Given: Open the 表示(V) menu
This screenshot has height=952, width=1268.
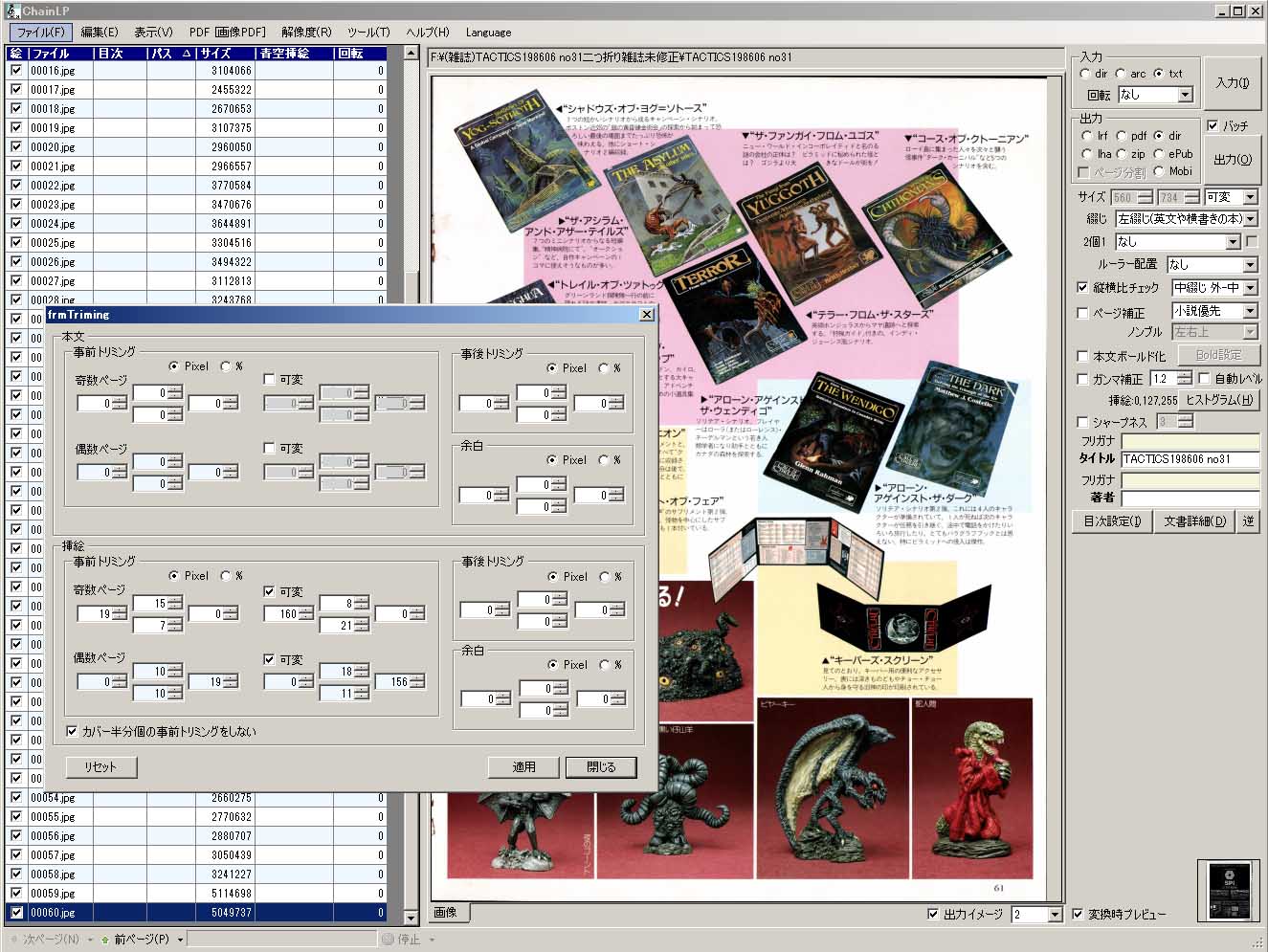Looking at the screenshot, I should (x=153, y=32).
